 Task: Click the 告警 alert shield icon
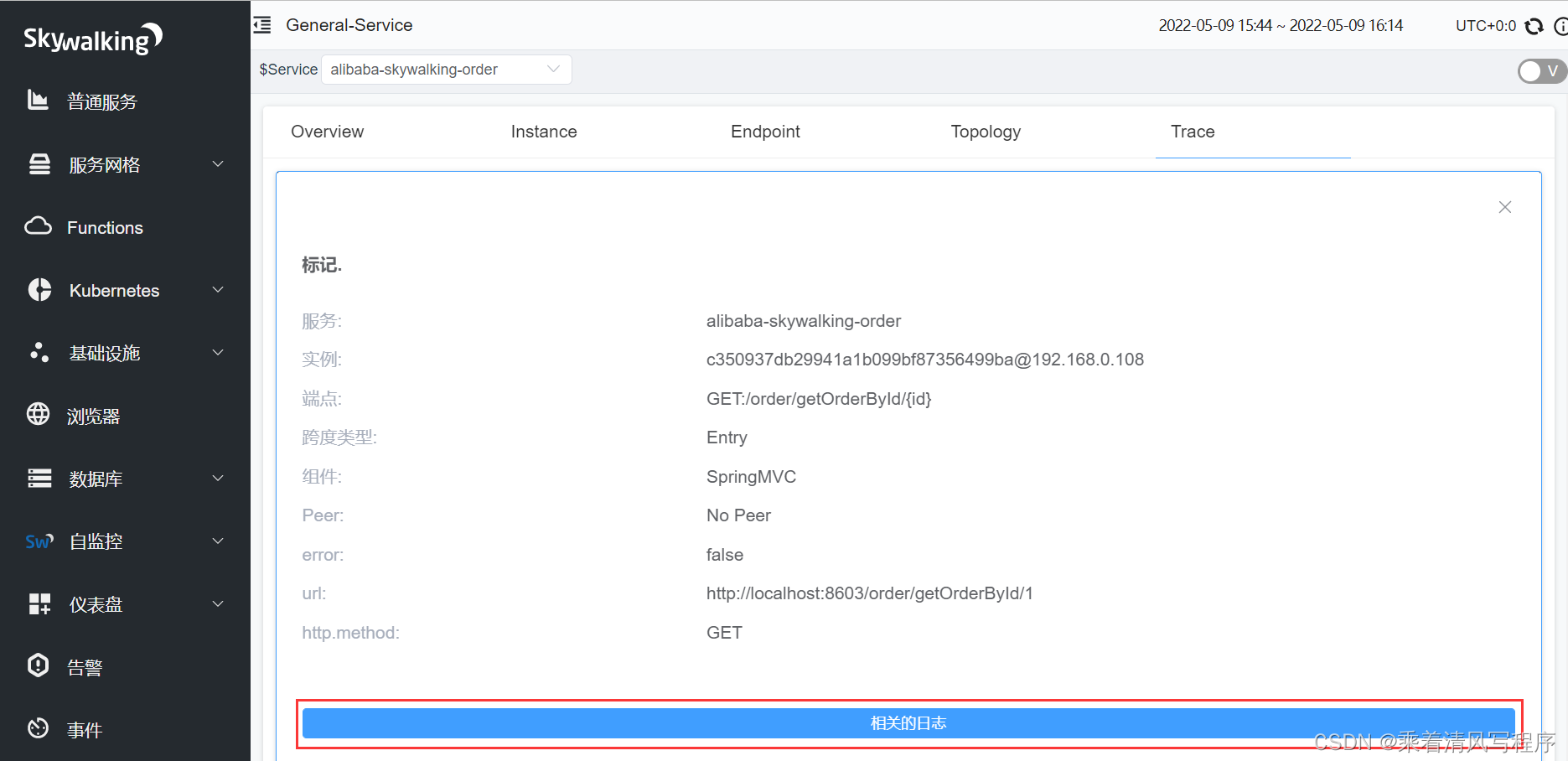(39, 665)
